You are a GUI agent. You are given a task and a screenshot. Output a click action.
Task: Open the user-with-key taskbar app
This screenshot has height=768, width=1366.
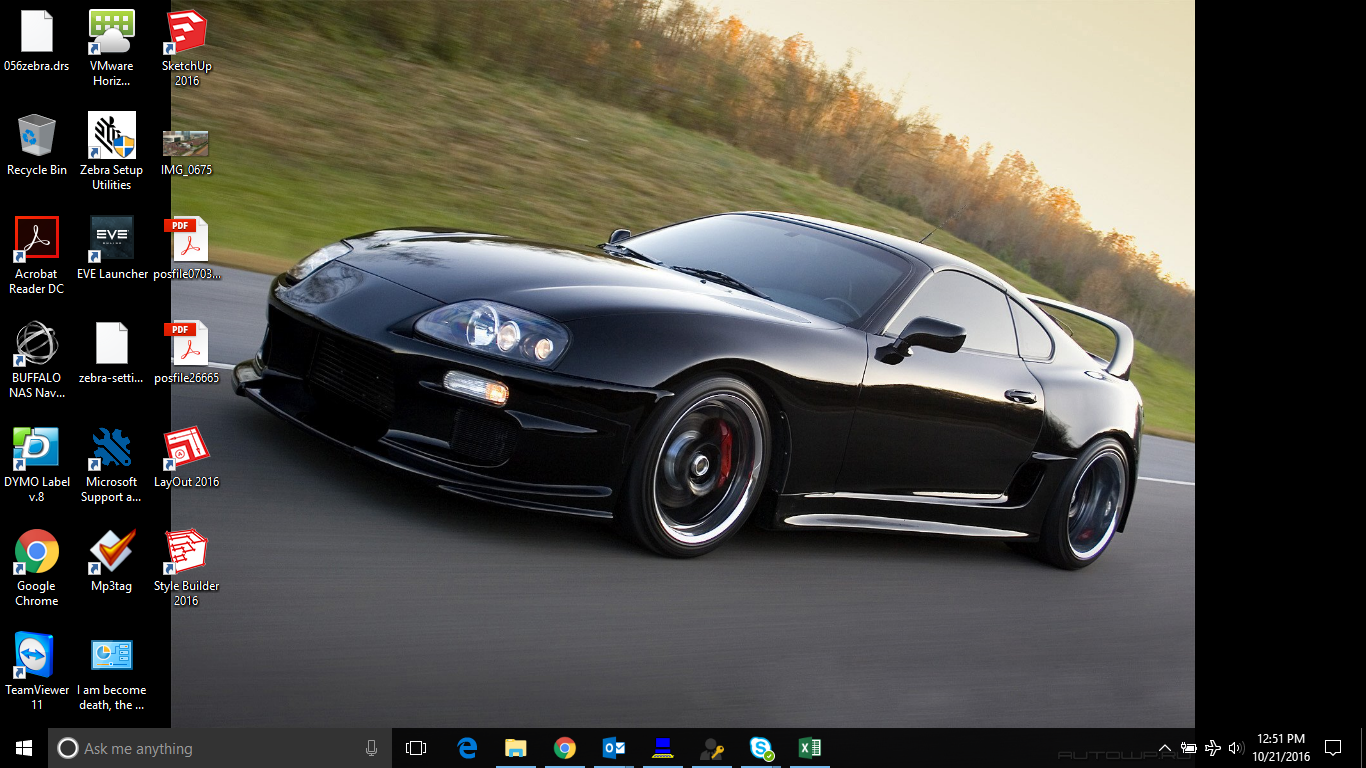pyautogui.click(x=711, y=748)
